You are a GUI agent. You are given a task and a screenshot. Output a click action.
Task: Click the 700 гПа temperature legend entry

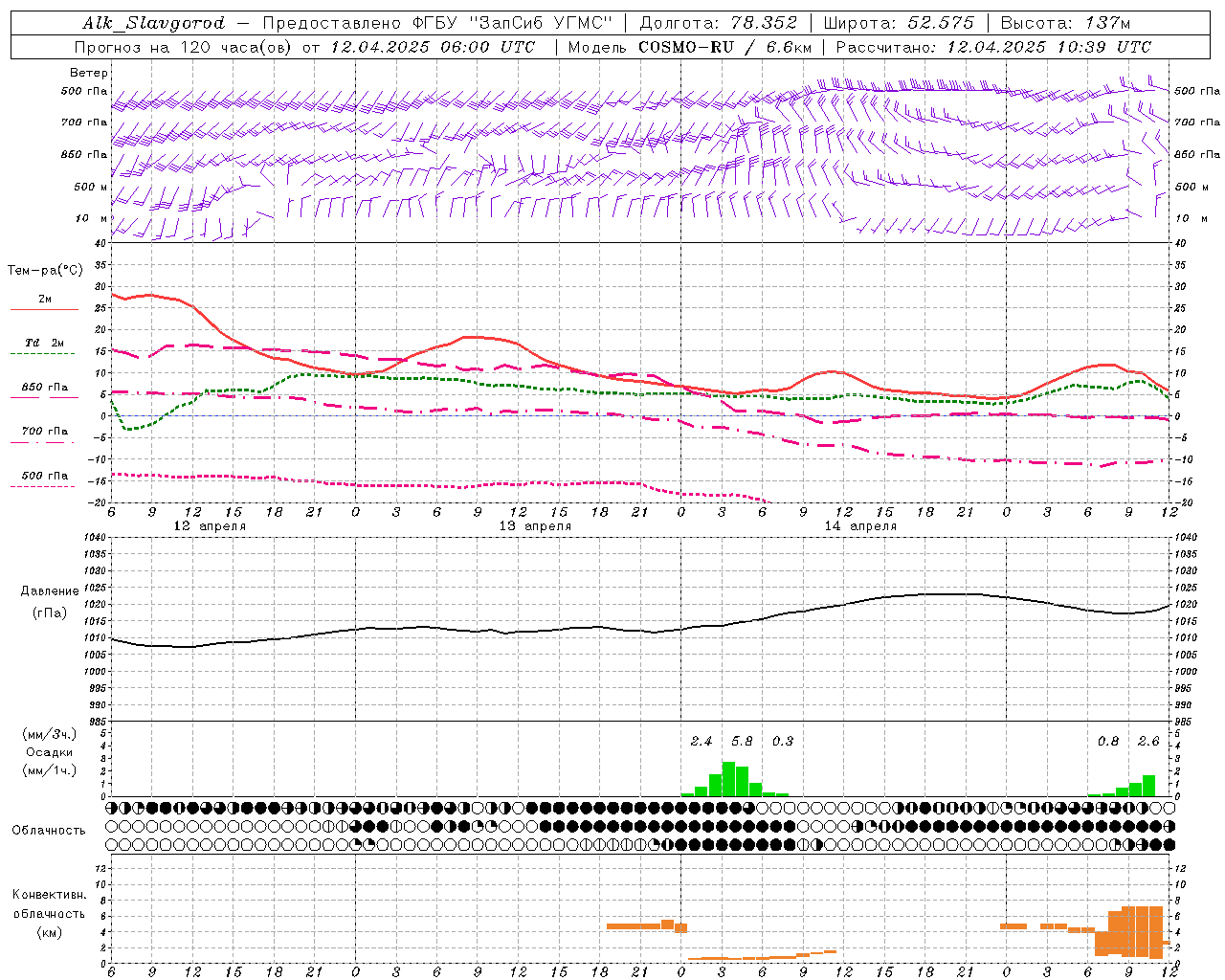click(x=45, y=432)
